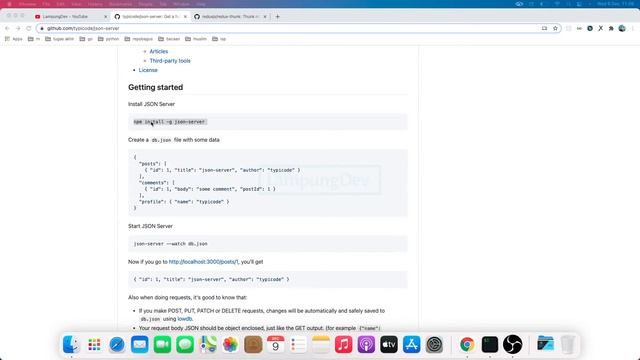640x360 pixels.
Task: Open Launchpad from the Dock
Action: 94,344
